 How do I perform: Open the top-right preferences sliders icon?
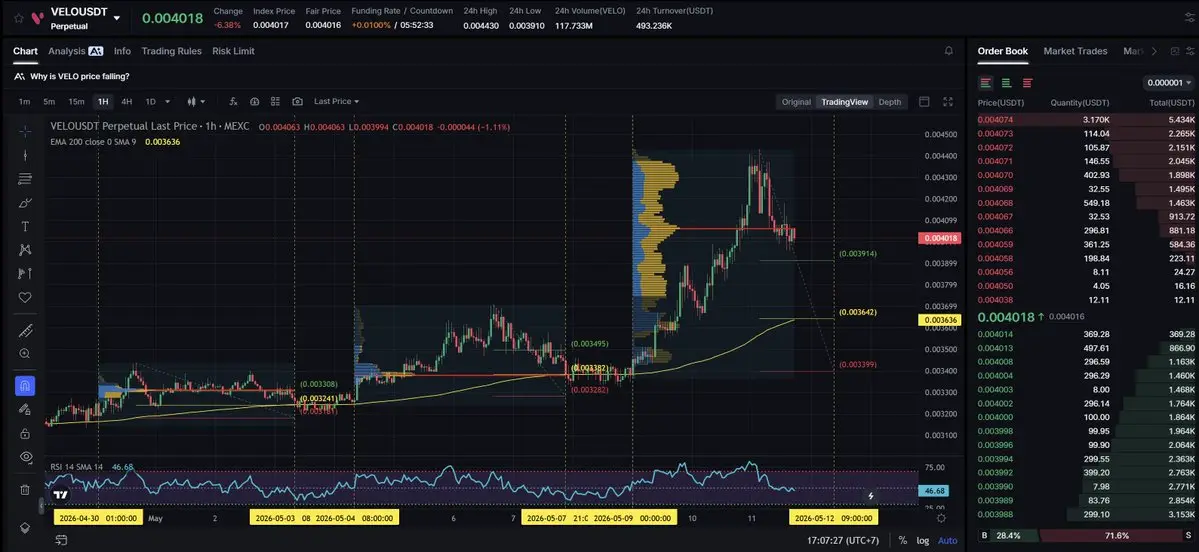coord(1189,17)
